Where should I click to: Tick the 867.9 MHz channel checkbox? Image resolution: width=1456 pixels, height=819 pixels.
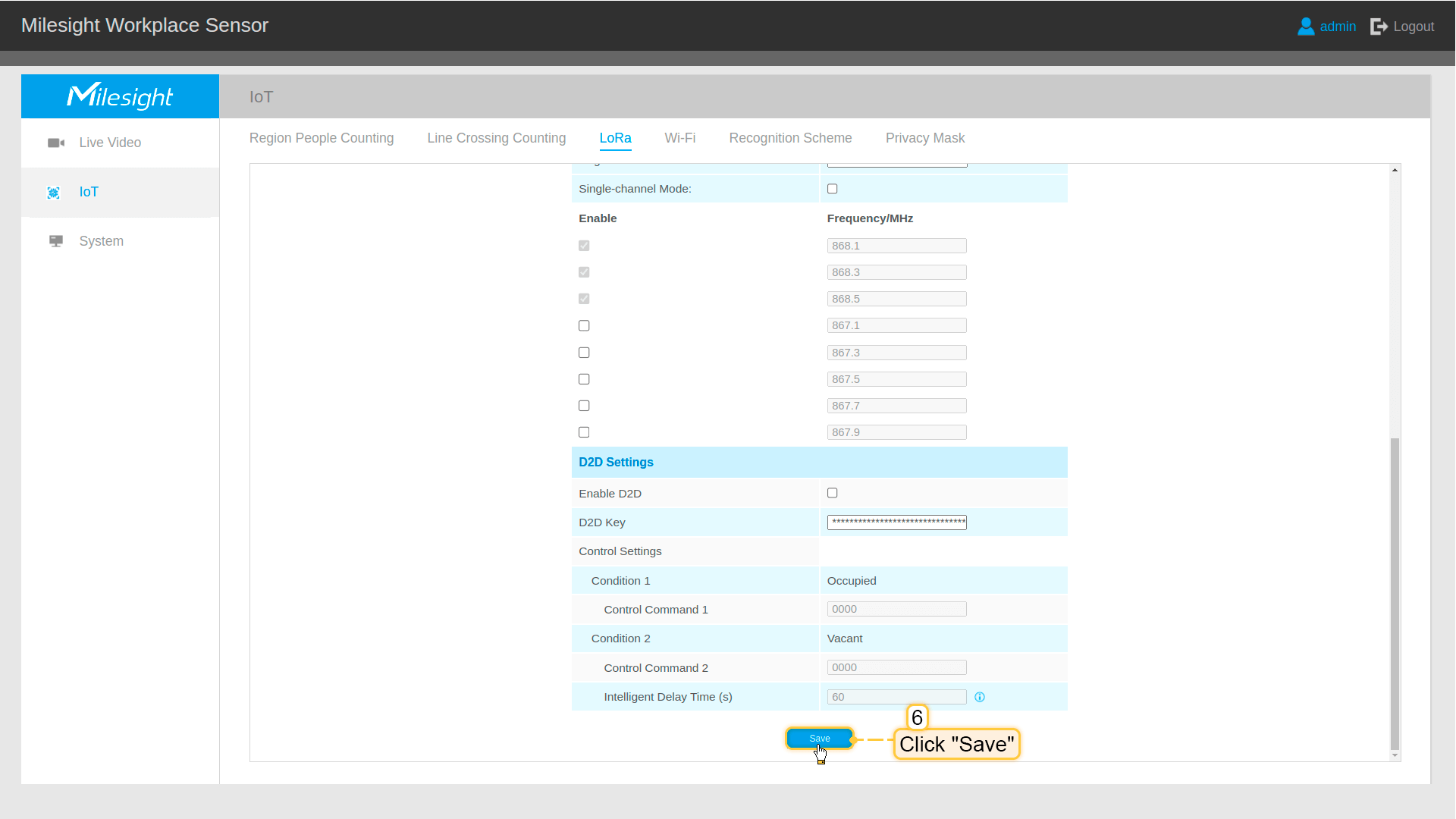[584, 432]
